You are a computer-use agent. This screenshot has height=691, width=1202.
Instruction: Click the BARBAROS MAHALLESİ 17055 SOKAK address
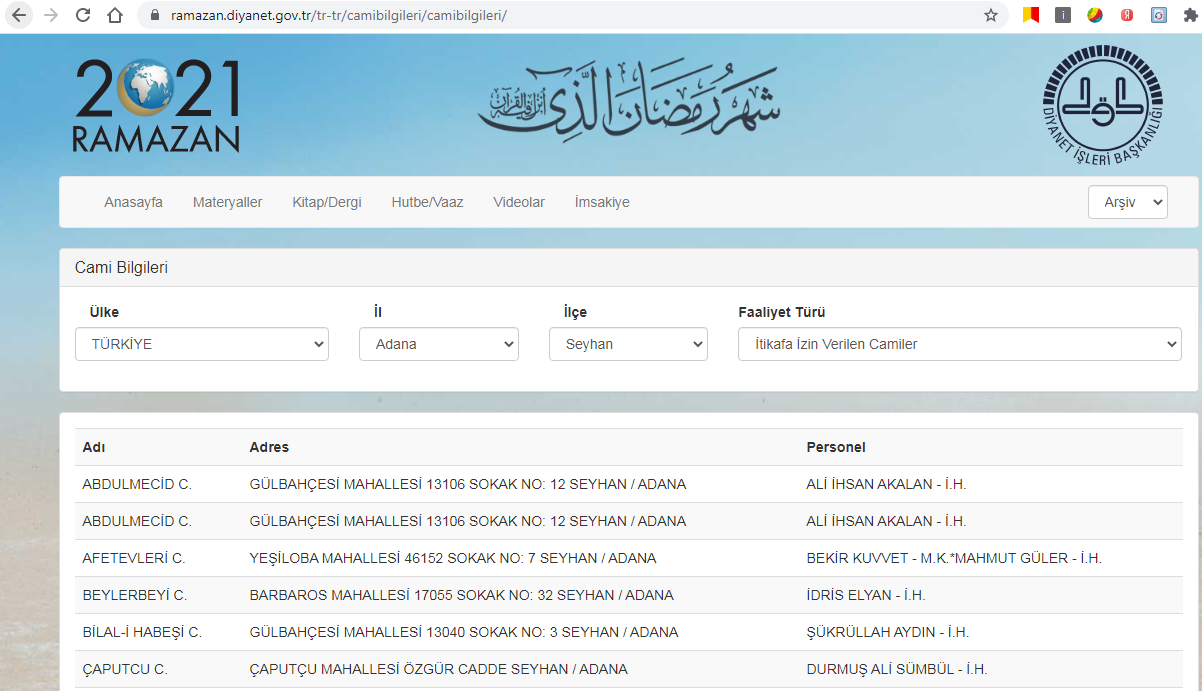[462, 595]
